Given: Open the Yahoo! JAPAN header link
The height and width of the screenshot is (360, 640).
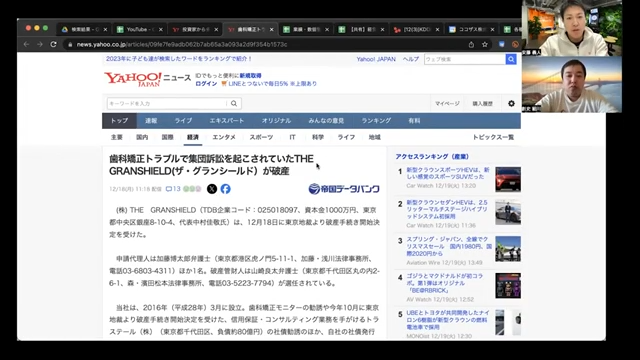Looking at the screenshot, I should [376, 59].
